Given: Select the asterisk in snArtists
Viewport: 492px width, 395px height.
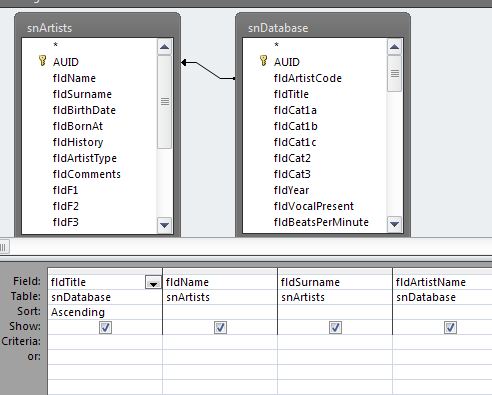Looking at the screenshot, I should pyautogui.click(x=55, y=45).
